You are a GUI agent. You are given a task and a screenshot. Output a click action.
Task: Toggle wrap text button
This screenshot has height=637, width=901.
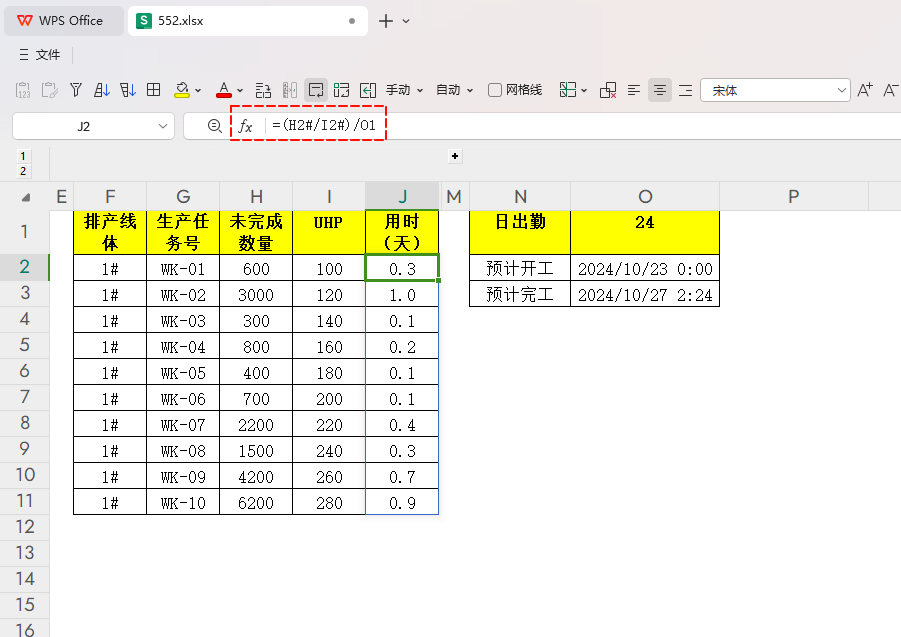point(316,90)
